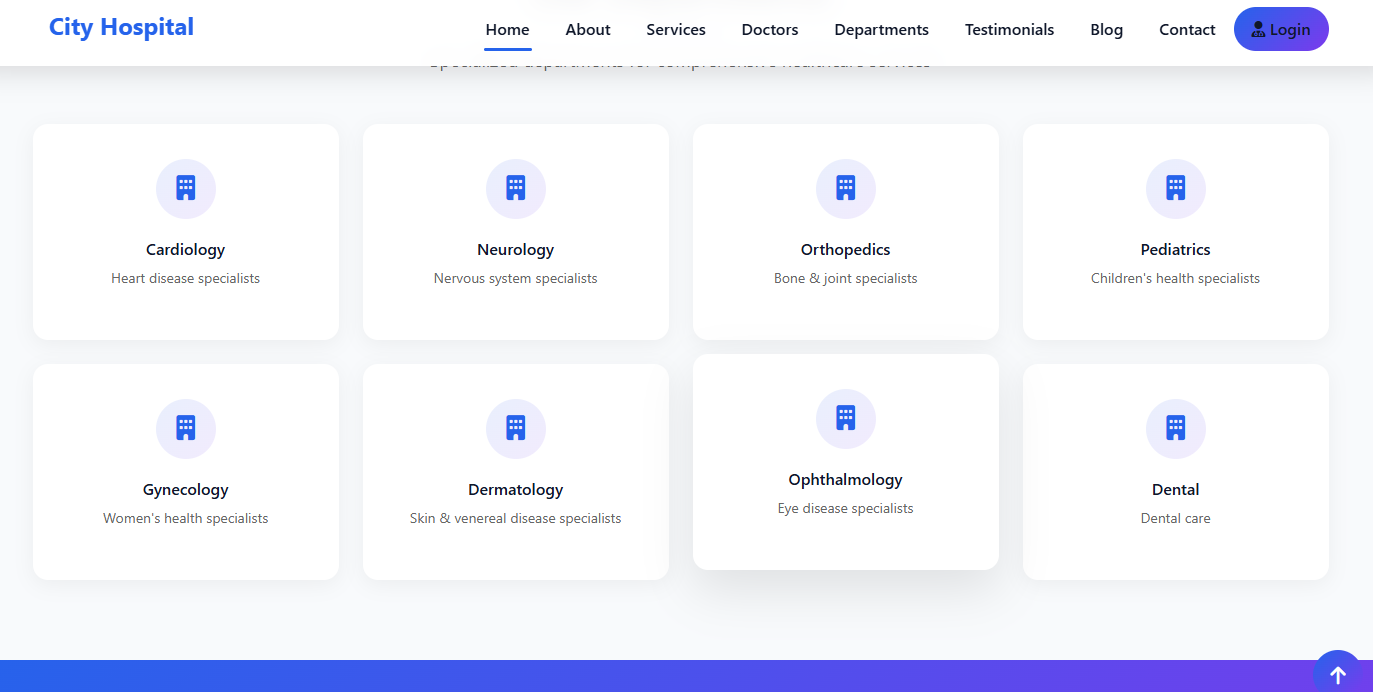Click 'Eye disease specialists' text
The height and width of the screenshot is (692, 1373).
(846, 509)
